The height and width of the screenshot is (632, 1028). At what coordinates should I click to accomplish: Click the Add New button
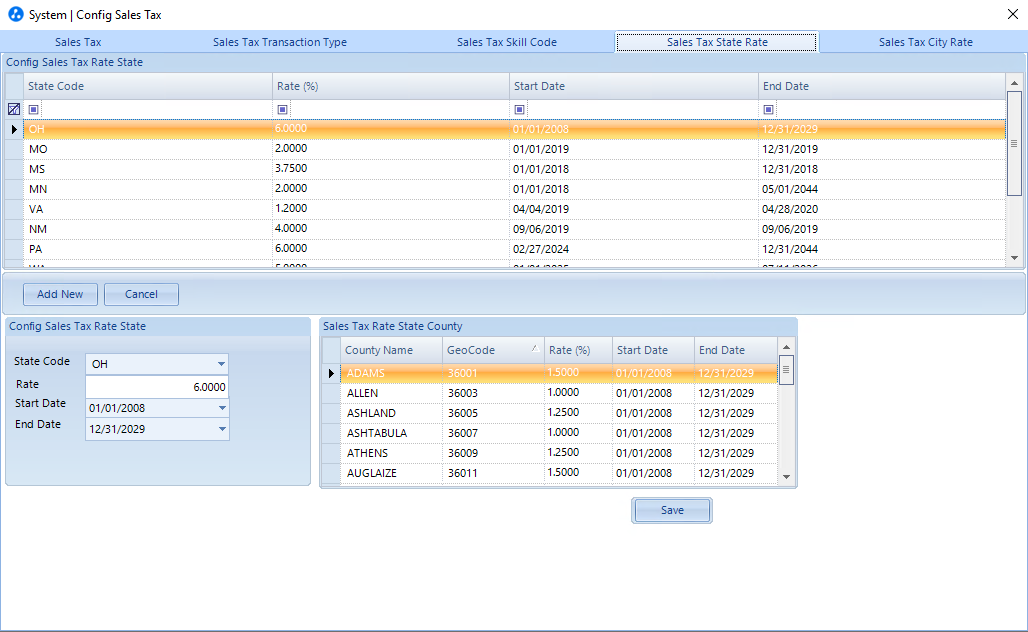click(x=60, y=294)
